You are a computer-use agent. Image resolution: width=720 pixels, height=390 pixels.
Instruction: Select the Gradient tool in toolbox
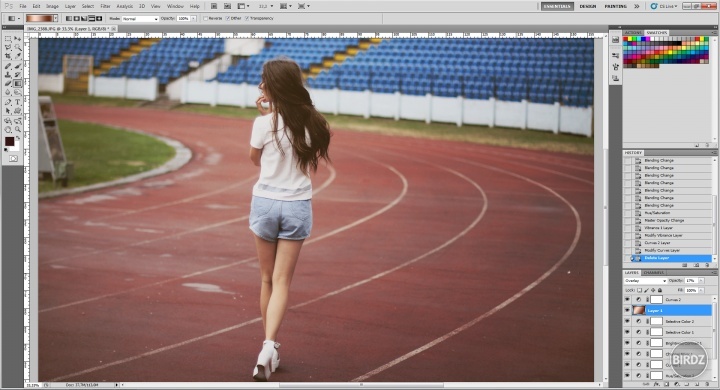pos(17,83)
